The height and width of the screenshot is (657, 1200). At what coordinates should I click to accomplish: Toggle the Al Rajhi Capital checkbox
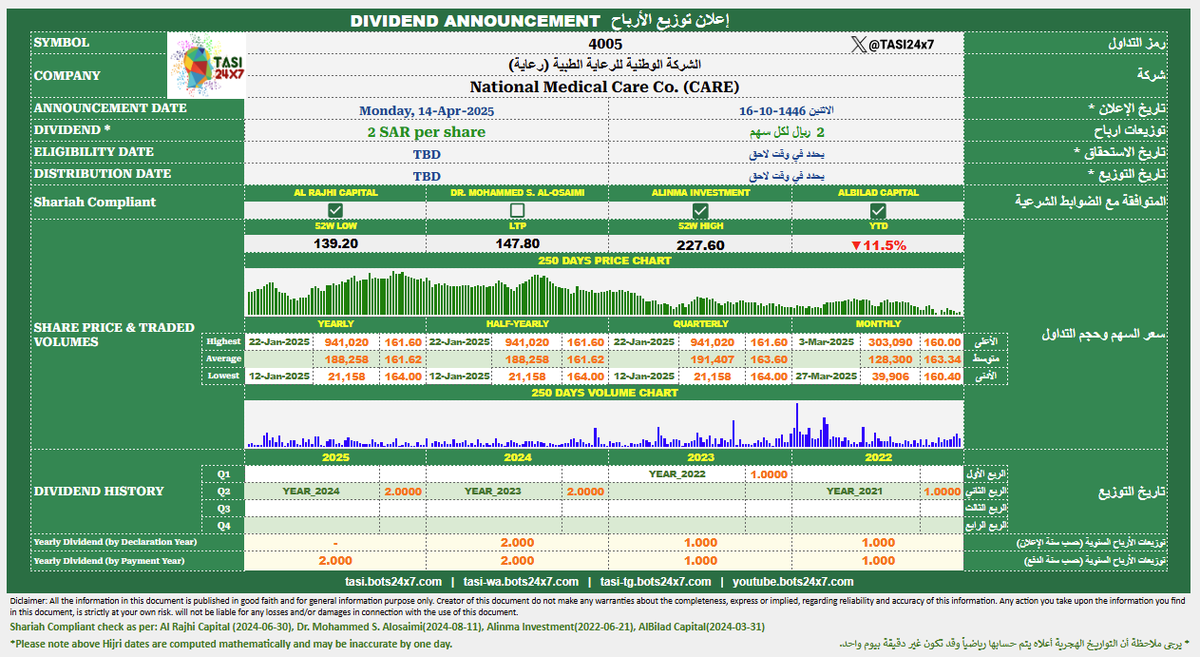click(335, 210)
